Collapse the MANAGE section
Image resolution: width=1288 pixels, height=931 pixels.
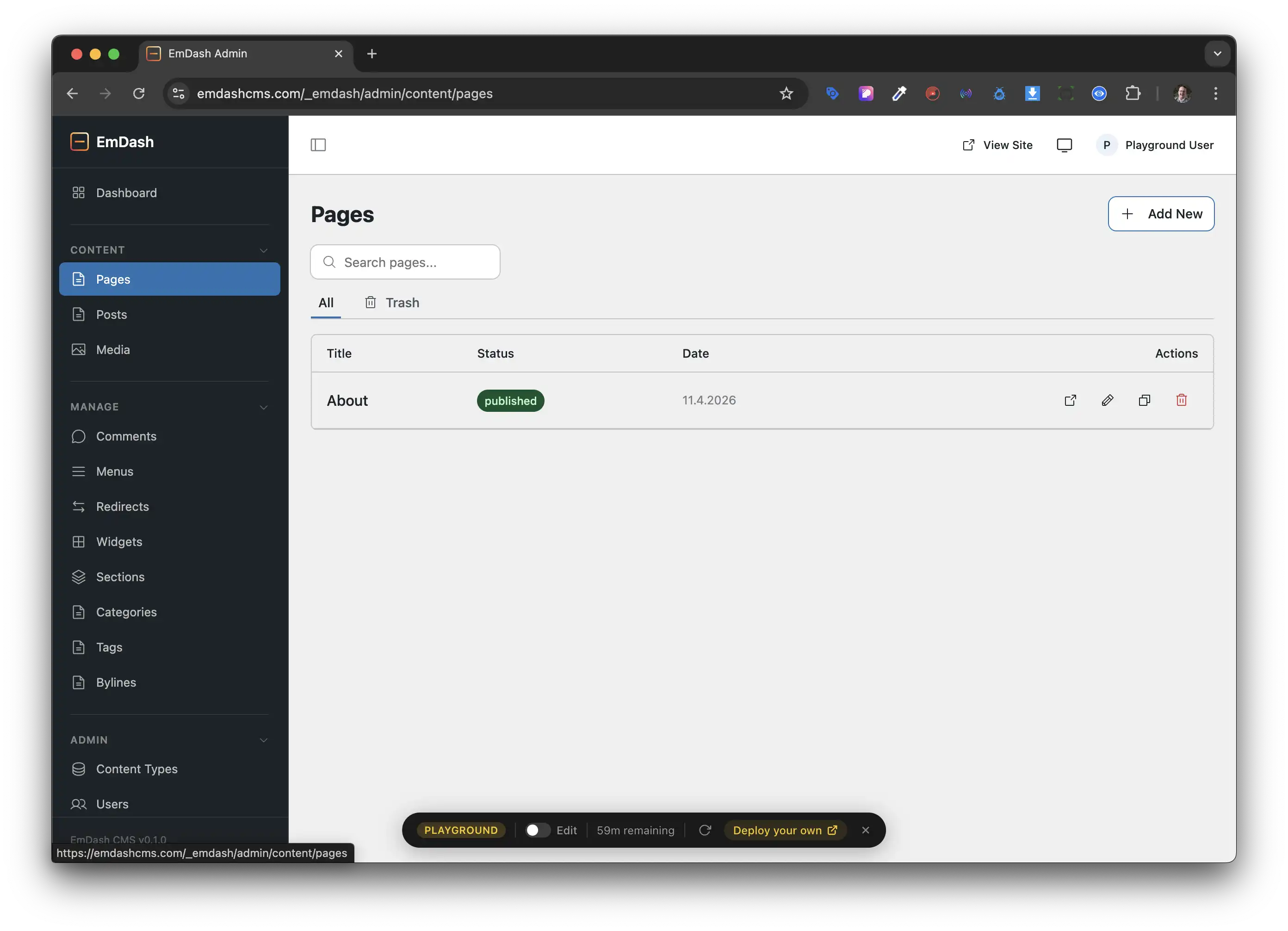point(264,407)
